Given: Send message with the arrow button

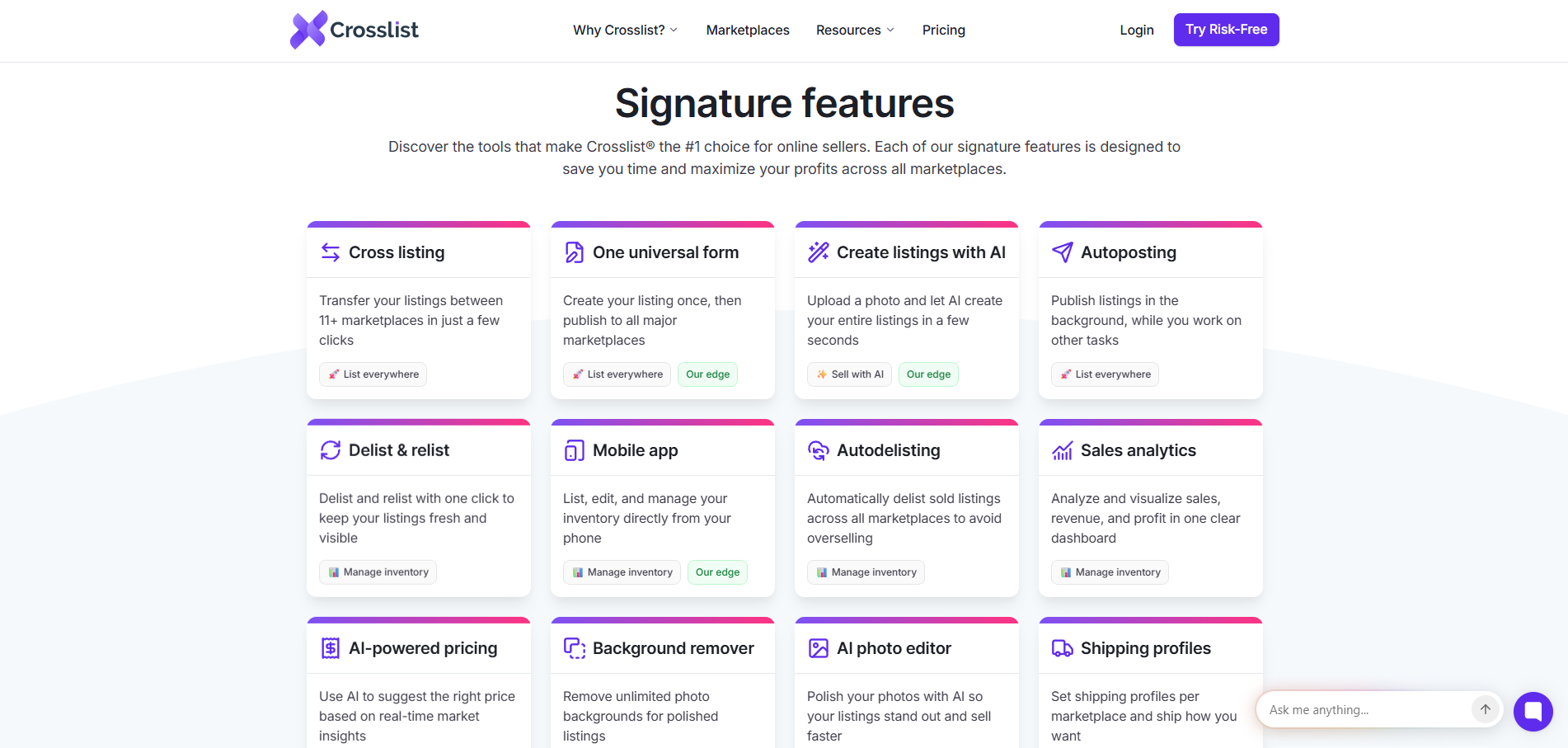Looking at the screenshot, I should coord(1486,709).
